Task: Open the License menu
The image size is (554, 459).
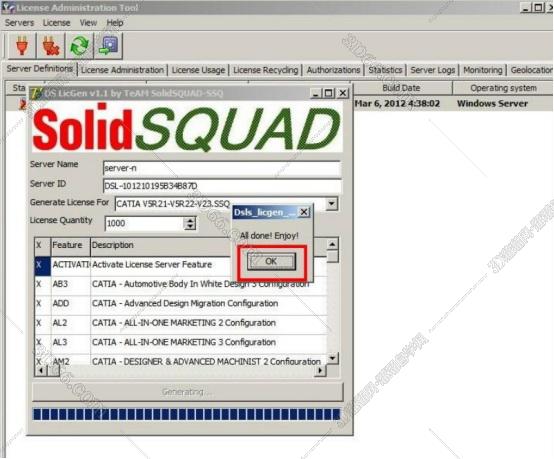Action: (x=57, y=23)
